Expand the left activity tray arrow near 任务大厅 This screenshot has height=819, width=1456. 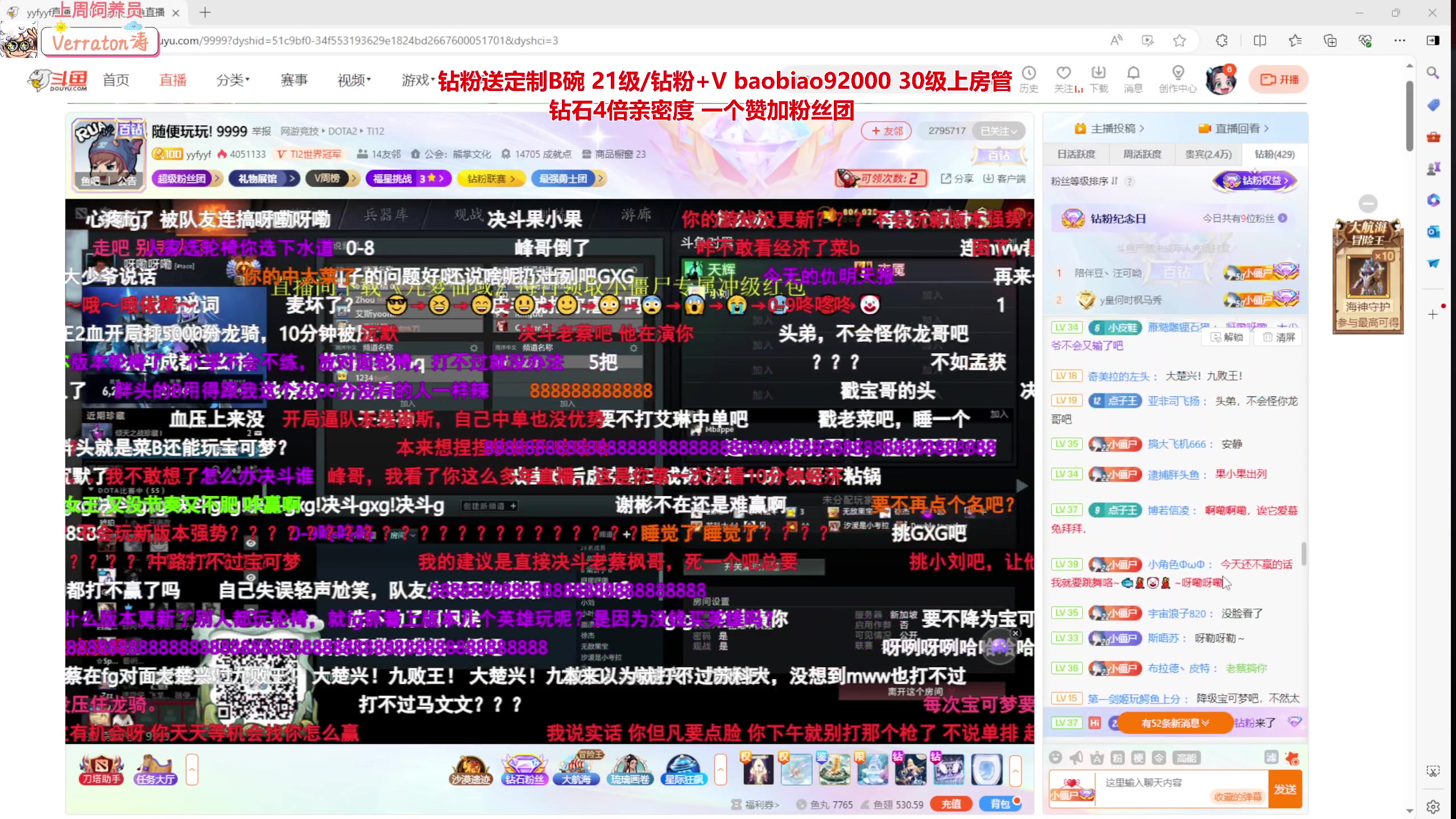(192, 770)
